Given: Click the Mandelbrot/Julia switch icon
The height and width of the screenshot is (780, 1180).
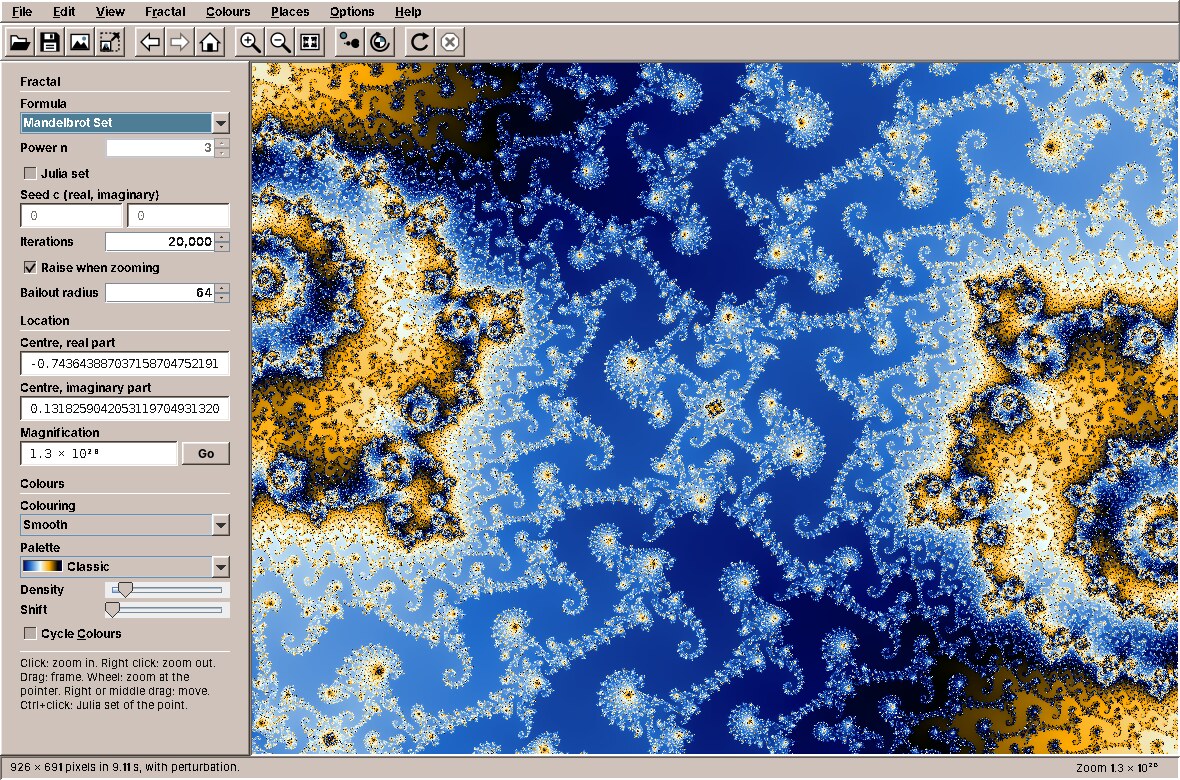Looking at the screenshot, I should pos(349,41).
